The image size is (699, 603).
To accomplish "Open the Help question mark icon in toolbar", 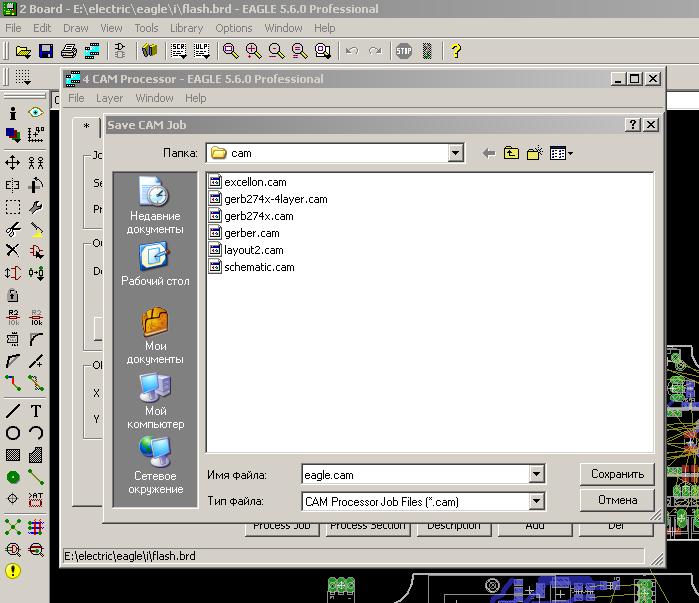I will [456, 51].
